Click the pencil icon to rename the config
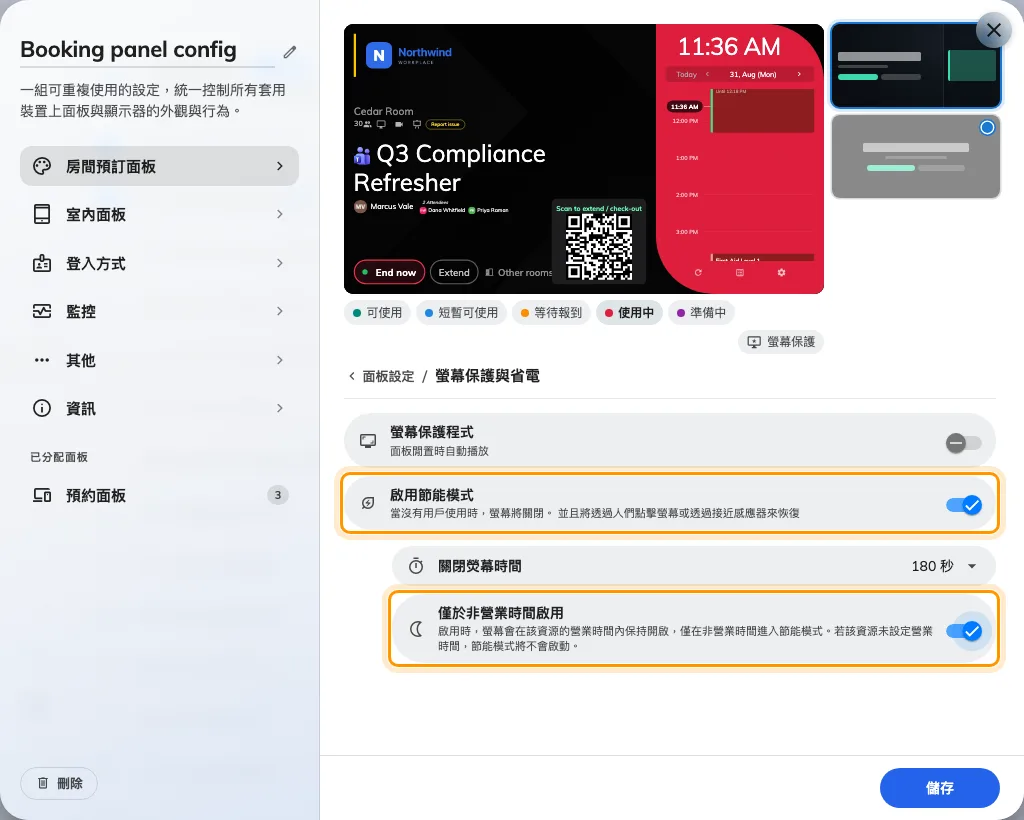The width and height of the screenshot is (1024, 820). click(x=290, y=52)
